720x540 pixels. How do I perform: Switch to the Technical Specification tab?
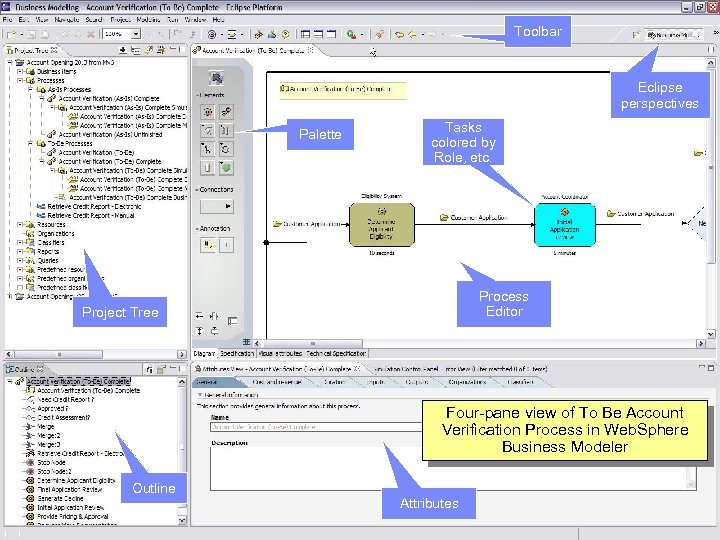(x=336, y=354)
